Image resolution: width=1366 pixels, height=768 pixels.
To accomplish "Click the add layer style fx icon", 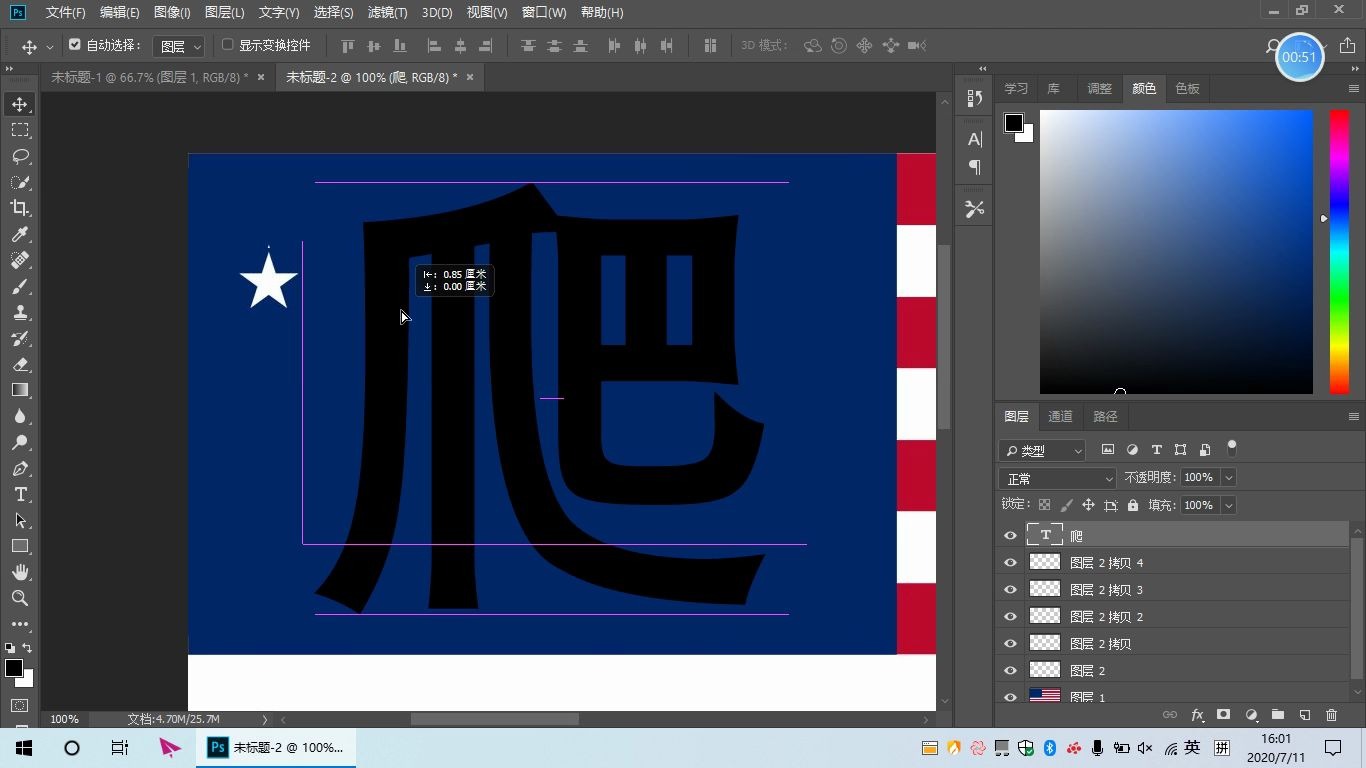I will [x=1197, y=715].
